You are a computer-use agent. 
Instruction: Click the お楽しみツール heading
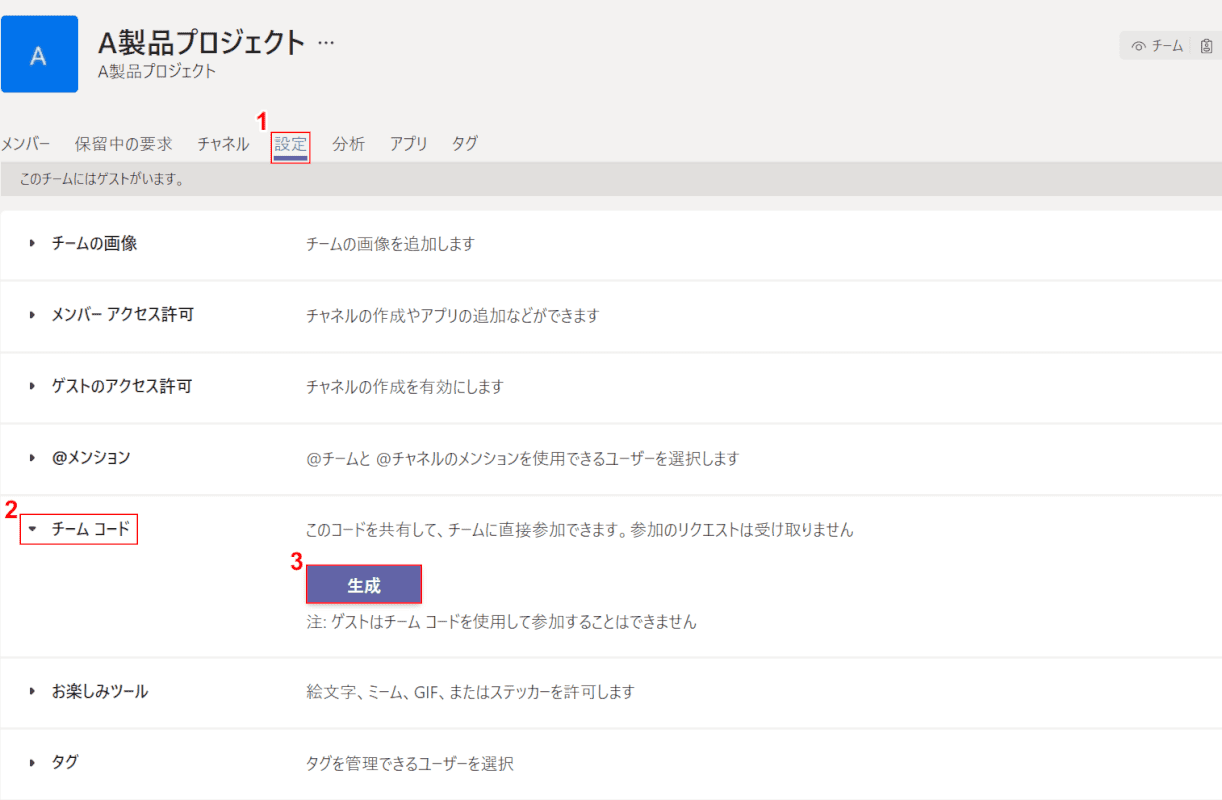click(x=100, y=691)
